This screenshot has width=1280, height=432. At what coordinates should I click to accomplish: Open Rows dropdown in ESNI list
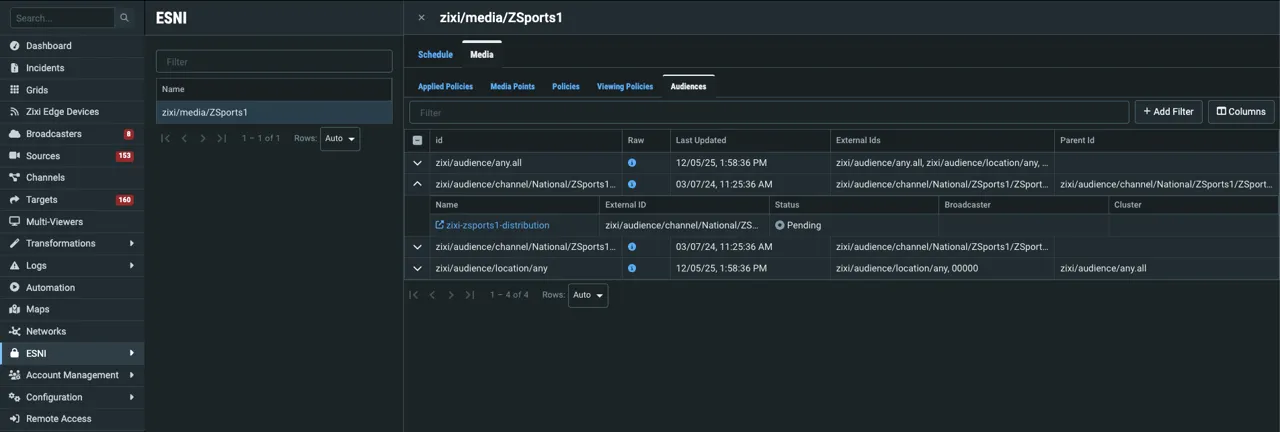(x=340, y=139)
